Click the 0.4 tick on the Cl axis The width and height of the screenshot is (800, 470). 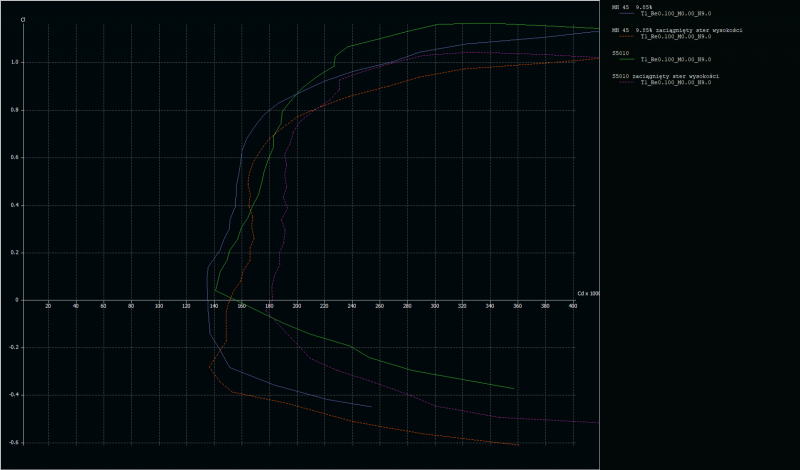pos(14,205)
